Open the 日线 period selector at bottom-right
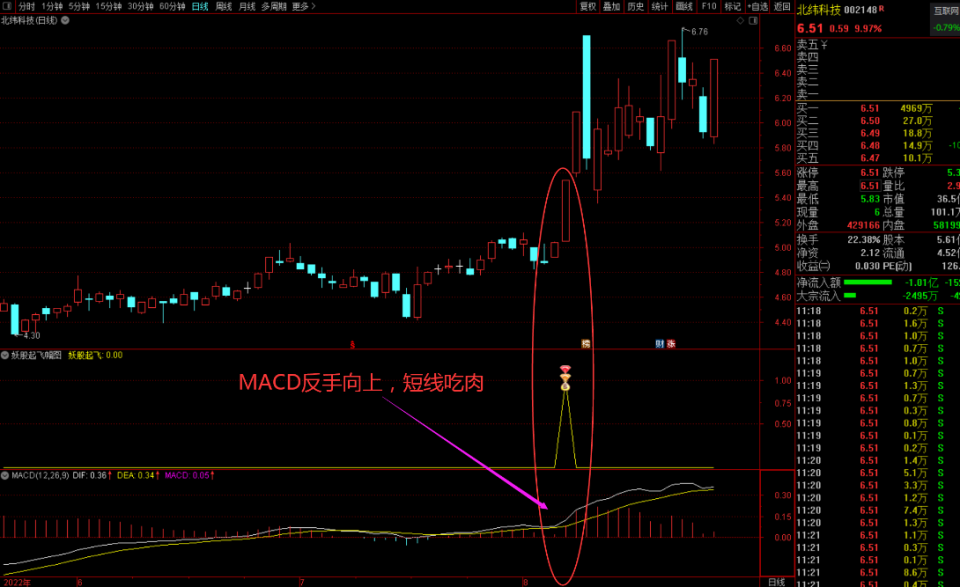960x587 pixels. [x=776, y=581]
